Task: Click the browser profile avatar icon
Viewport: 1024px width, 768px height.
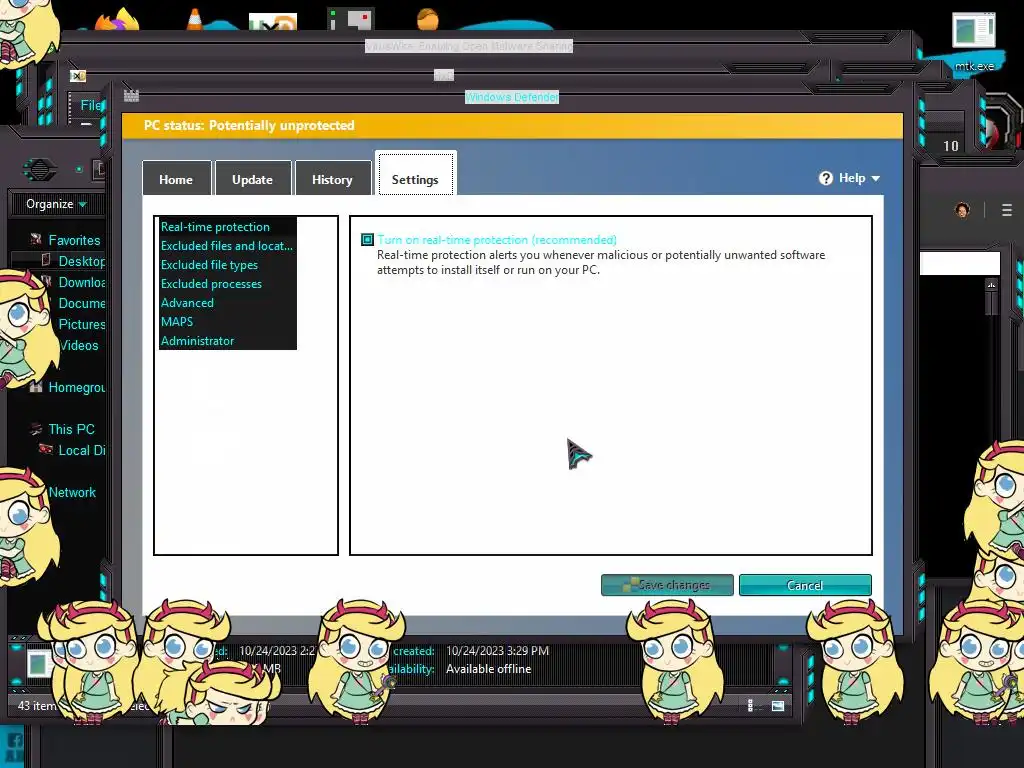Action: pyautogui.click(x=962, y=210)
